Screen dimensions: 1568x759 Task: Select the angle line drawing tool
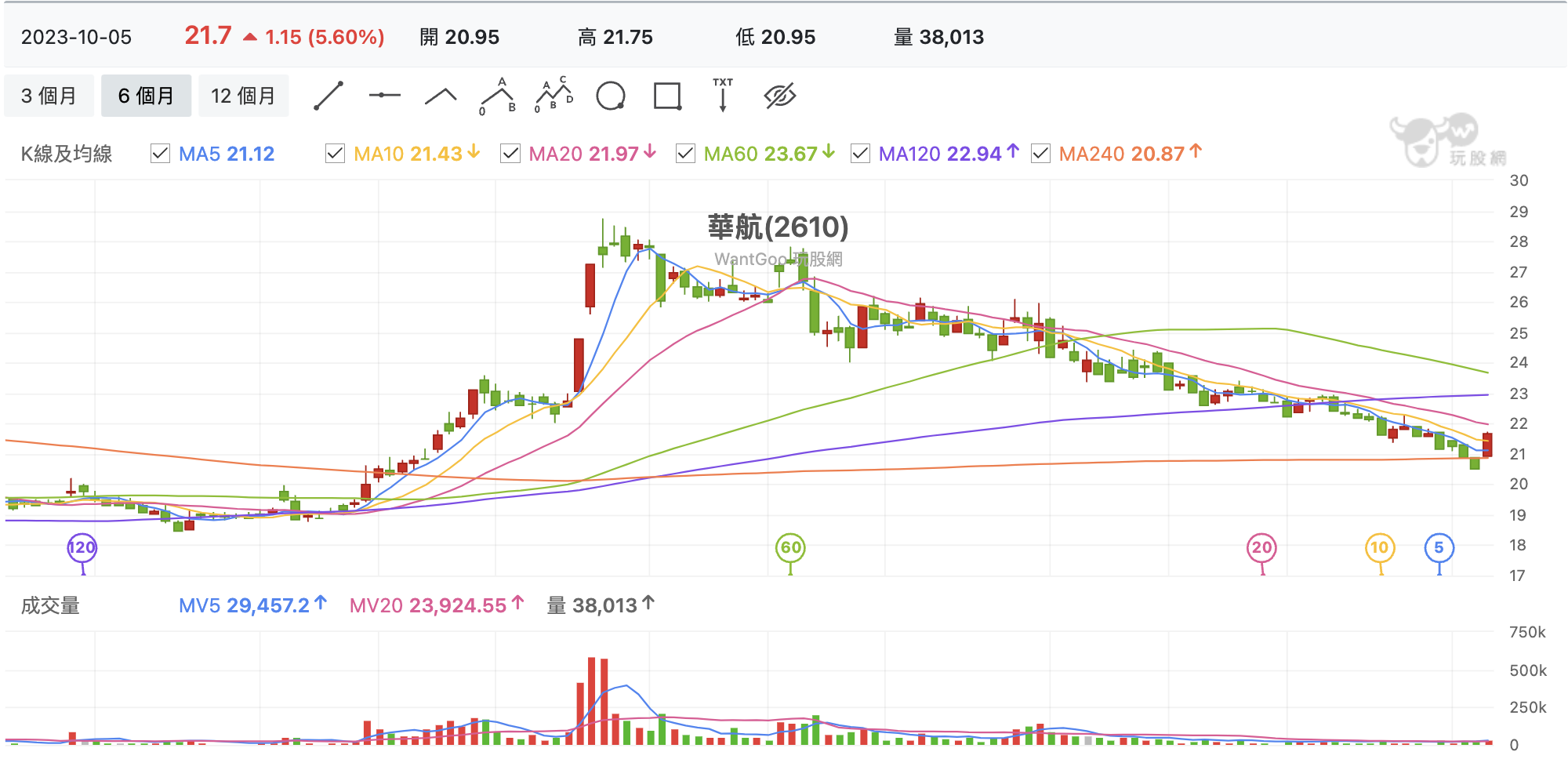pos(441,96)
